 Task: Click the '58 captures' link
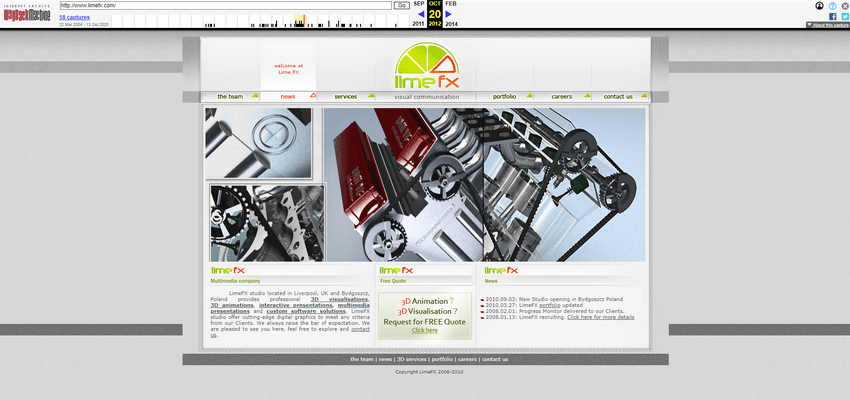73,17
